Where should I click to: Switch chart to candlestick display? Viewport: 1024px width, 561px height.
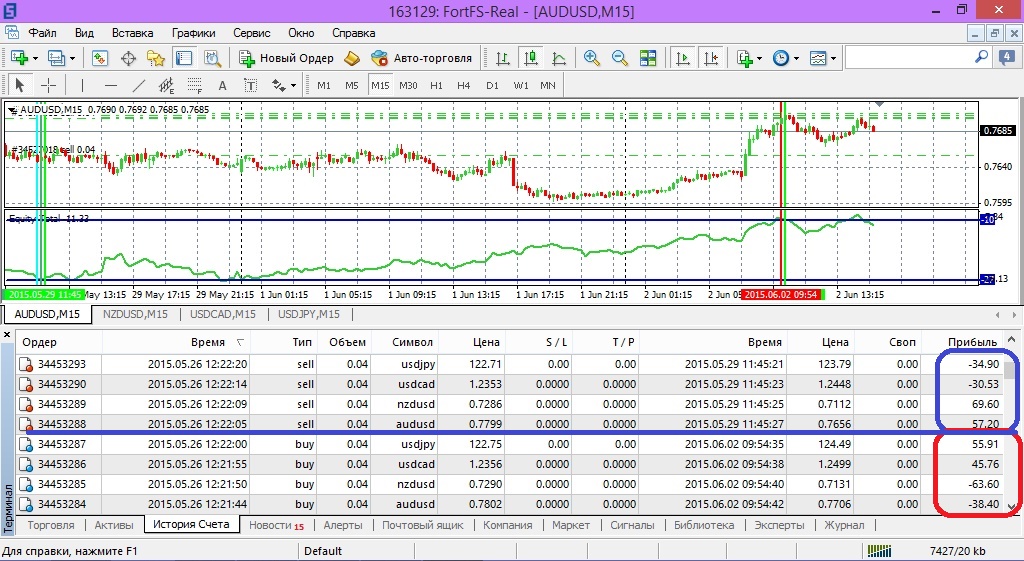[530, 58]
